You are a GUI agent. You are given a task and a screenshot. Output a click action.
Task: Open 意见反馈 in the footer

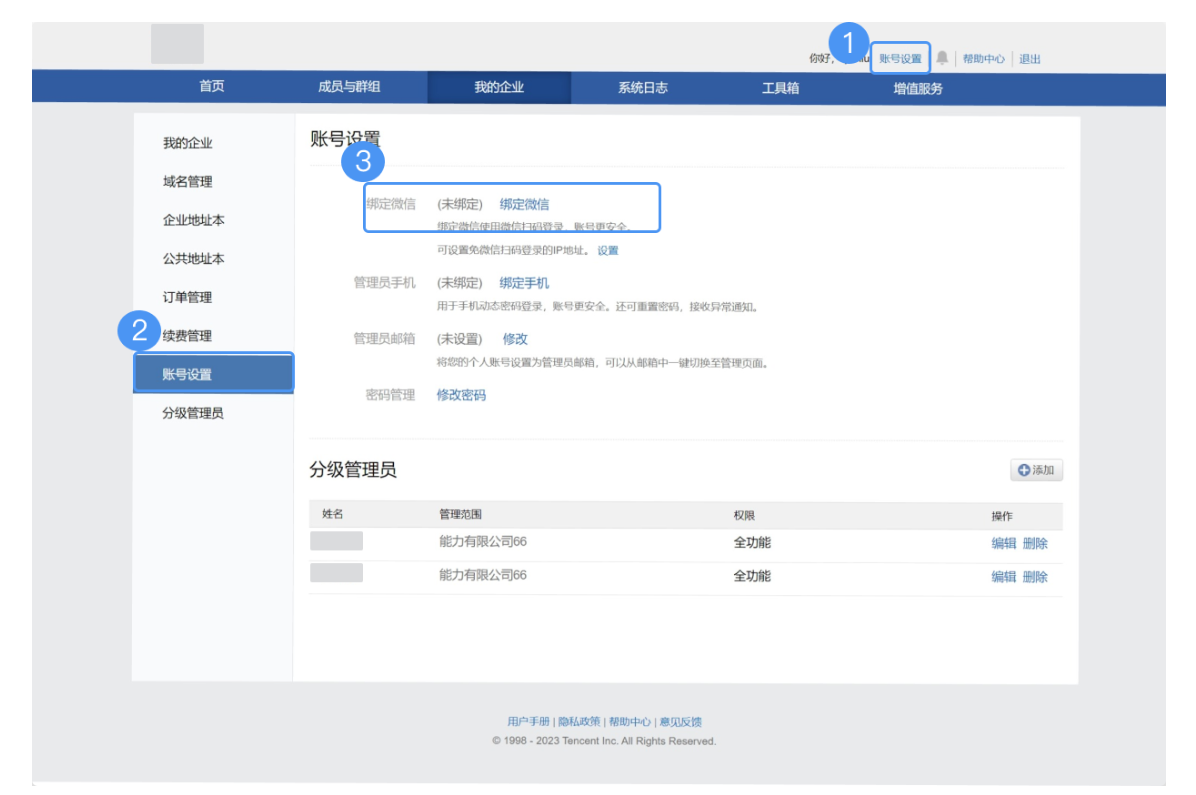coord(681,721)
